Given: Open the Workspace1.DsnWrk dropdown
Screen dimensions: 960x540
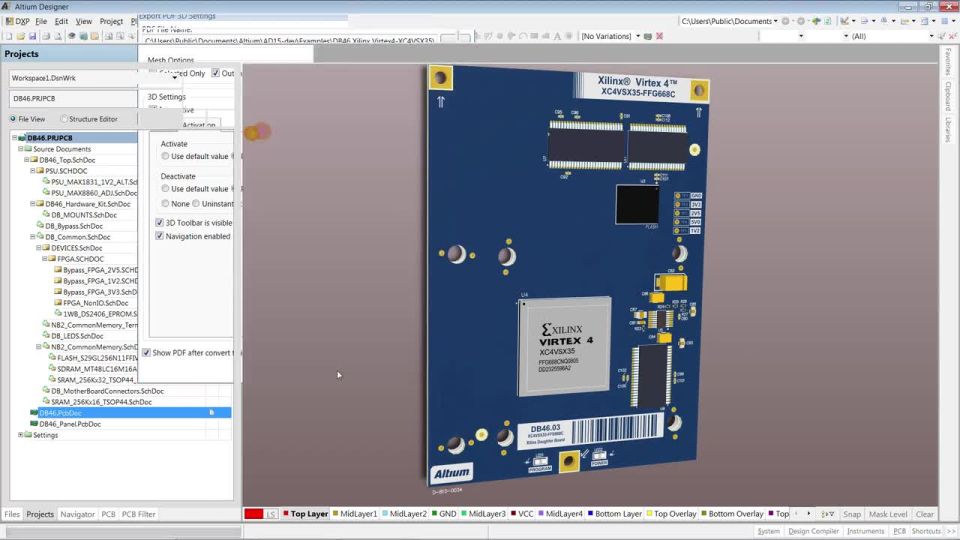Looking at the screenshot, I should (x=174, y=78).
